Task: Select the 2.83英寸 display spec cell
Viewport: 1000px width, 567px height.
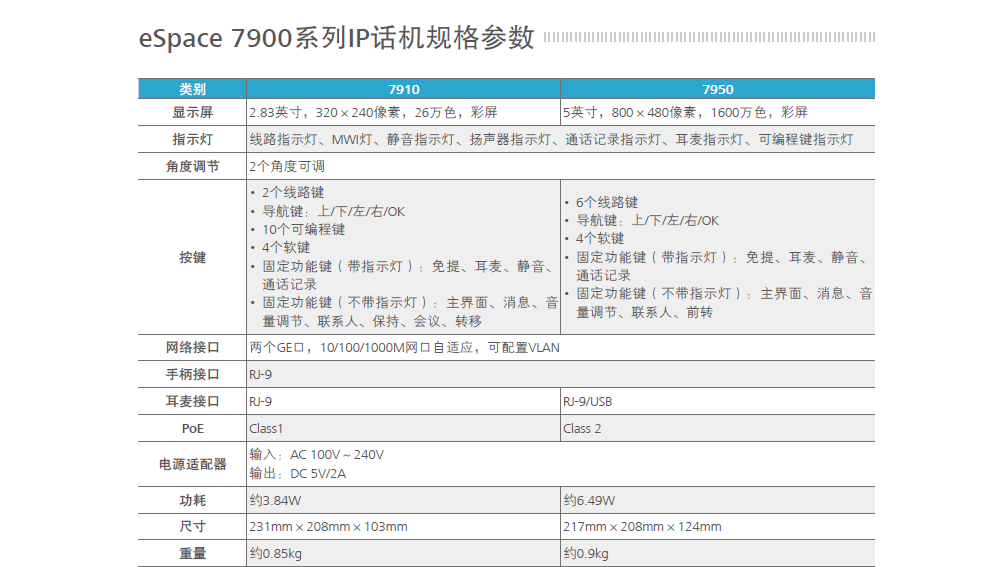Action: pyautogui.click(x=372, y=112)
